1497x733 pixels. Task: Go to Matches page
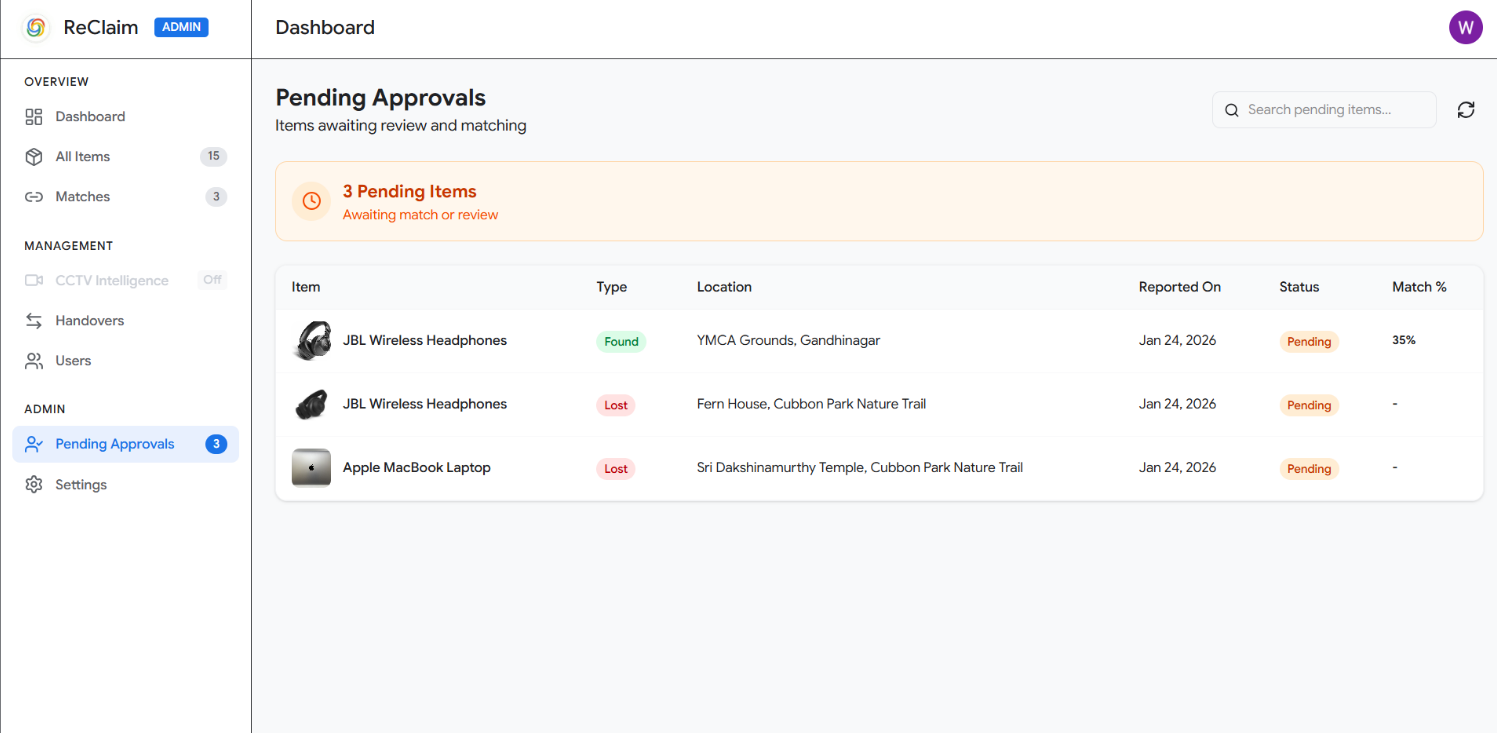pyautogui.click(x=126, y=197)
